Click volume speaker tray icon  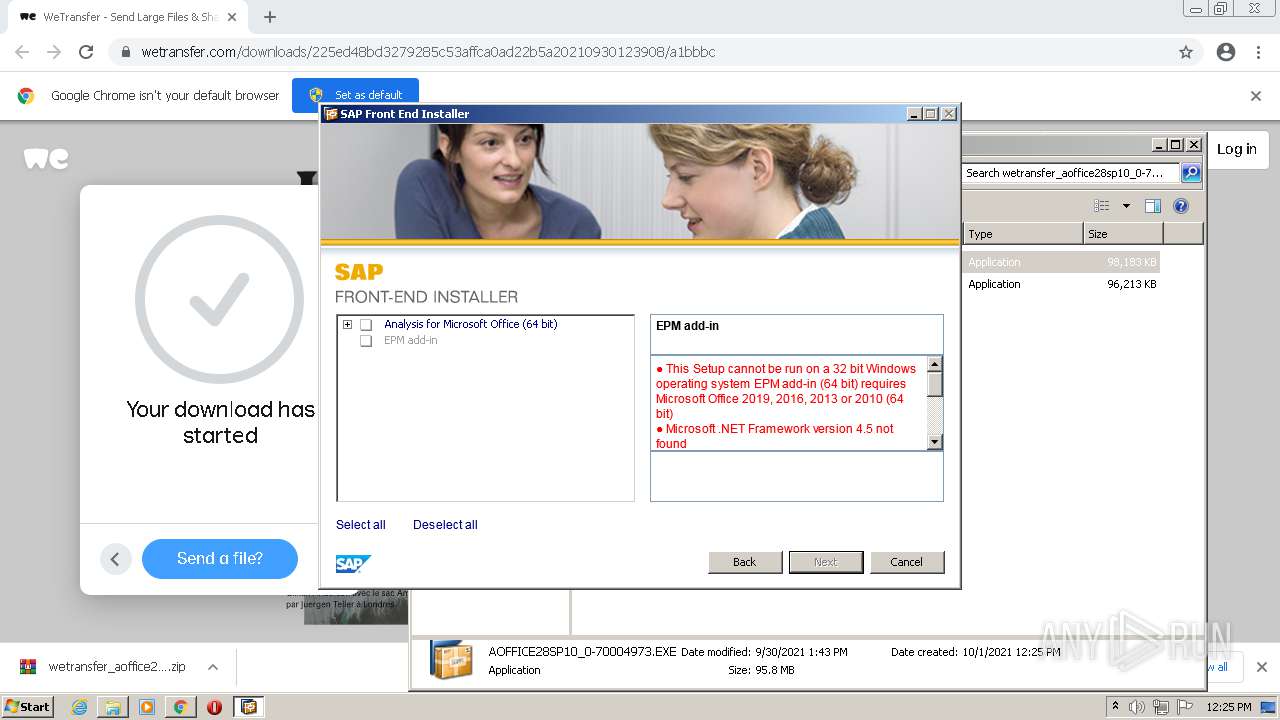(x=1137, y=707)
